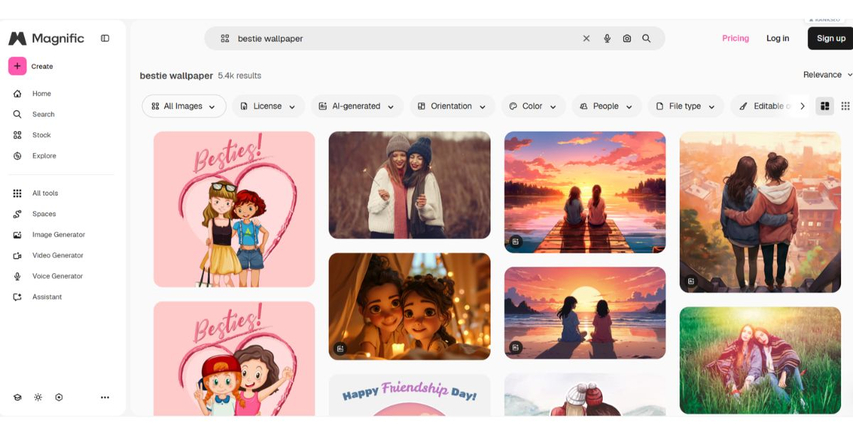This screenshot has width=853, height=448.
Task: Open the Pricing link
Action: coord(735,38)
